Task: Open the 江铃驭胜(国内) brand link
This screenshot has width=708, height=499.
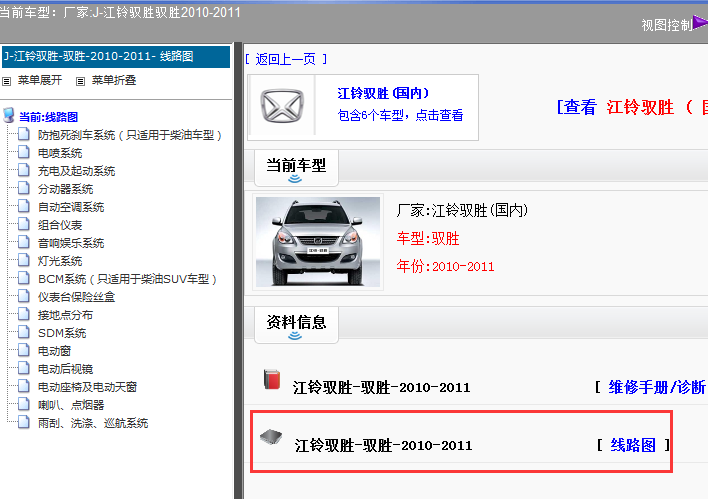Action: pos(383,93)
